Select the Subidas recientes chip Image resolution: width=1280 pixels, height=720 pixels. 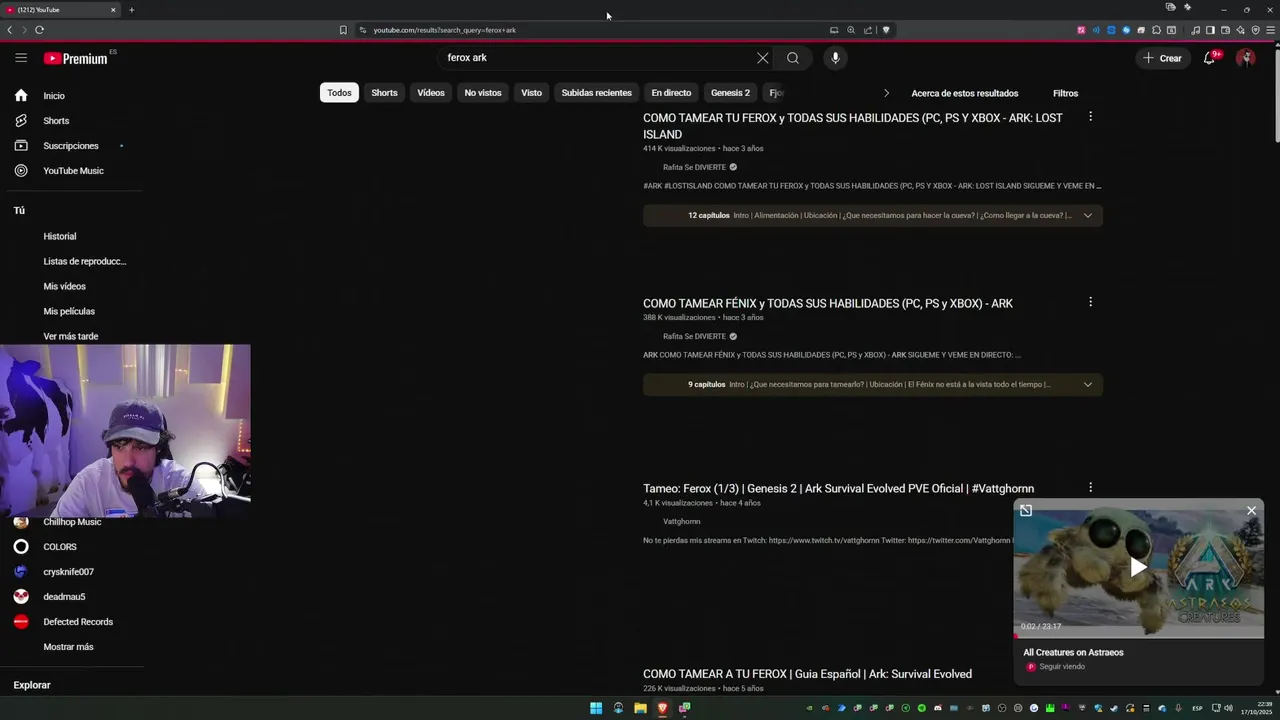pyautogui.click(x=596, y=93)
